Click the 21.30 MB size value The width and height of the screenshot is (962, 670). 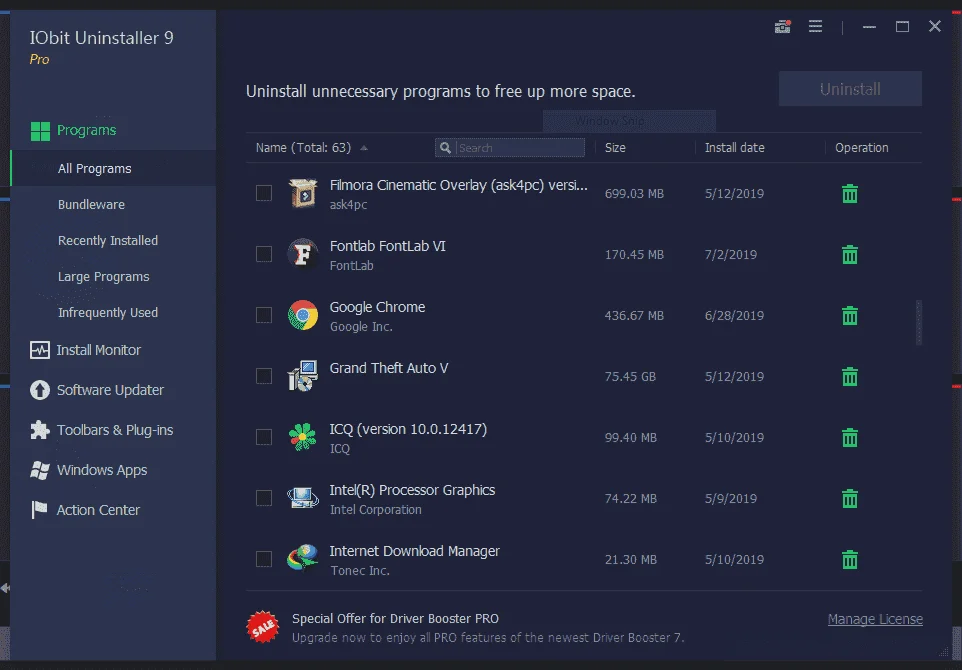coord(631,560)
